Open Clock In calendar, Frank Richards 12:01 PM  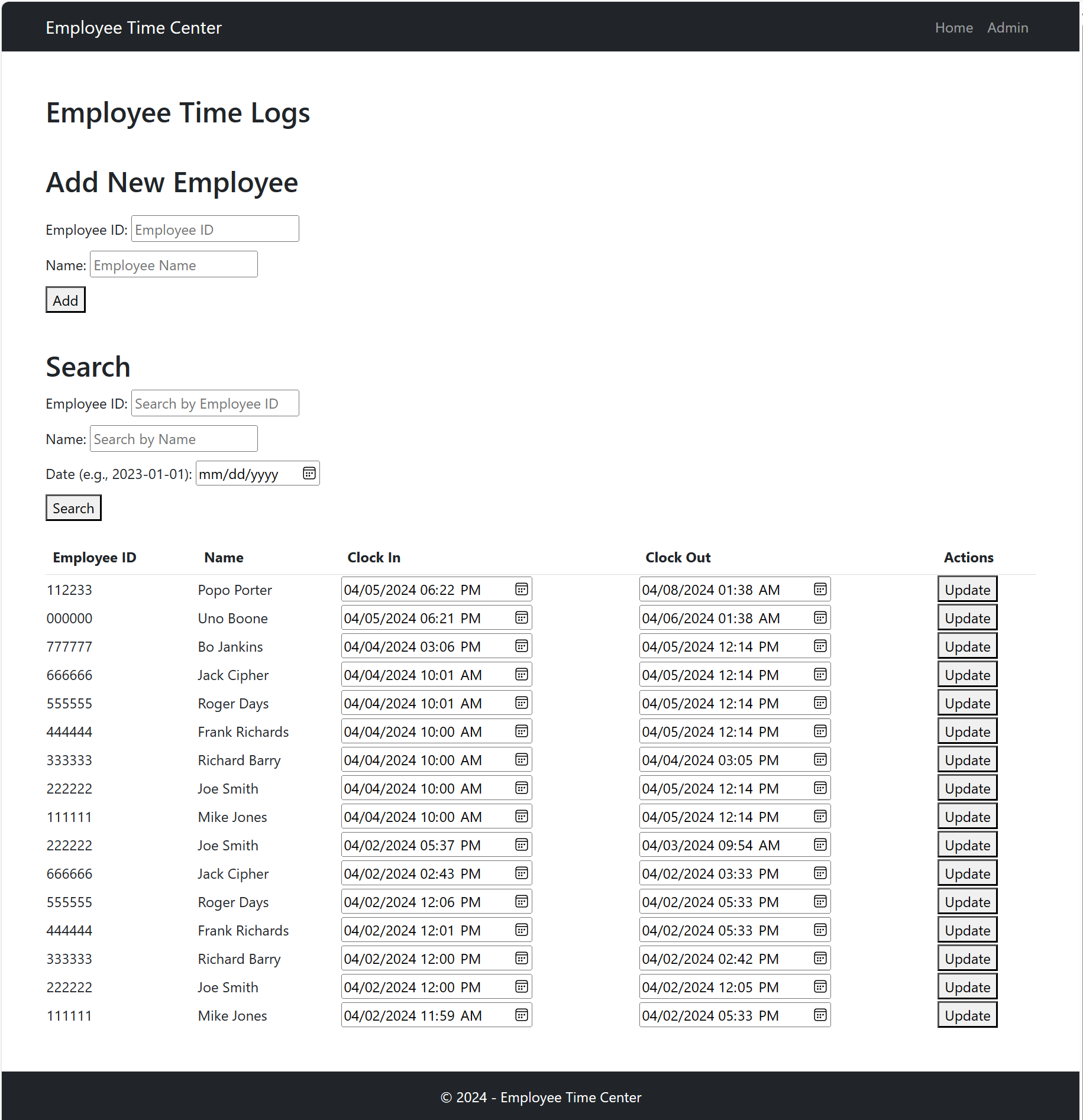coord(522,930)
